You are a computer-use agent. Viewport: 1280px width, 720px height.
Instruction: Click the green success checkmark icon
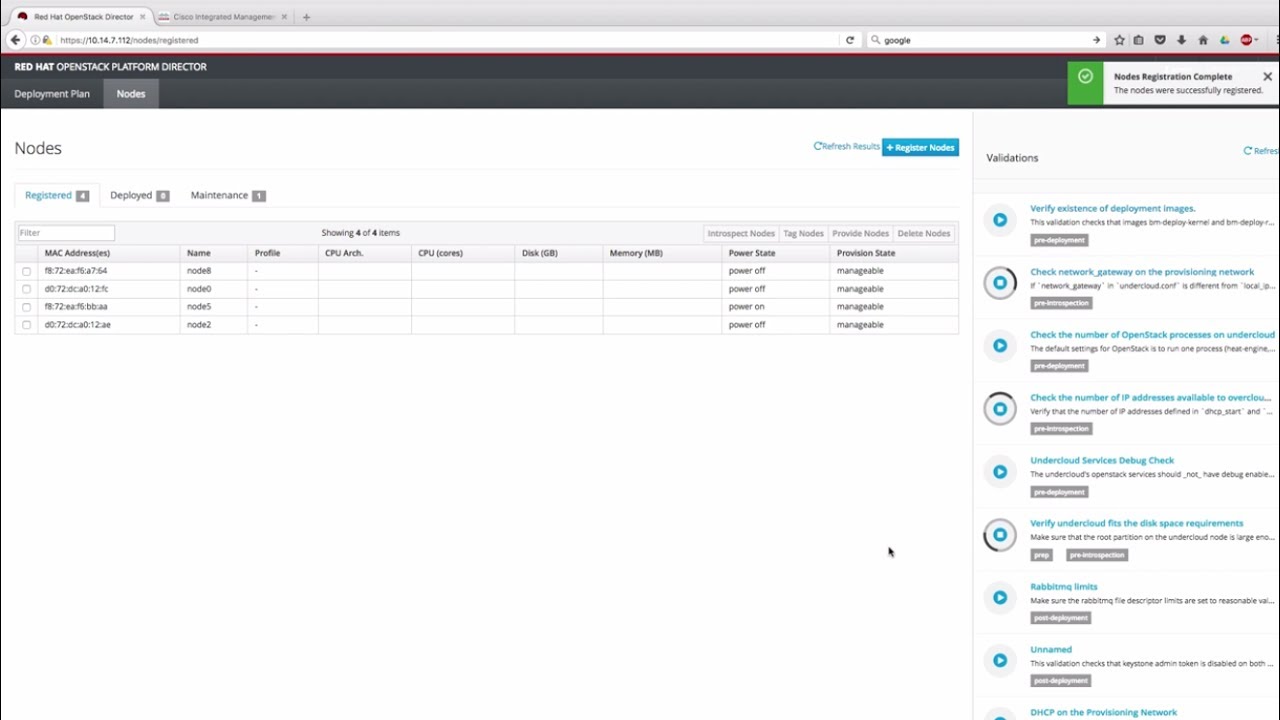click(1085, 76)
